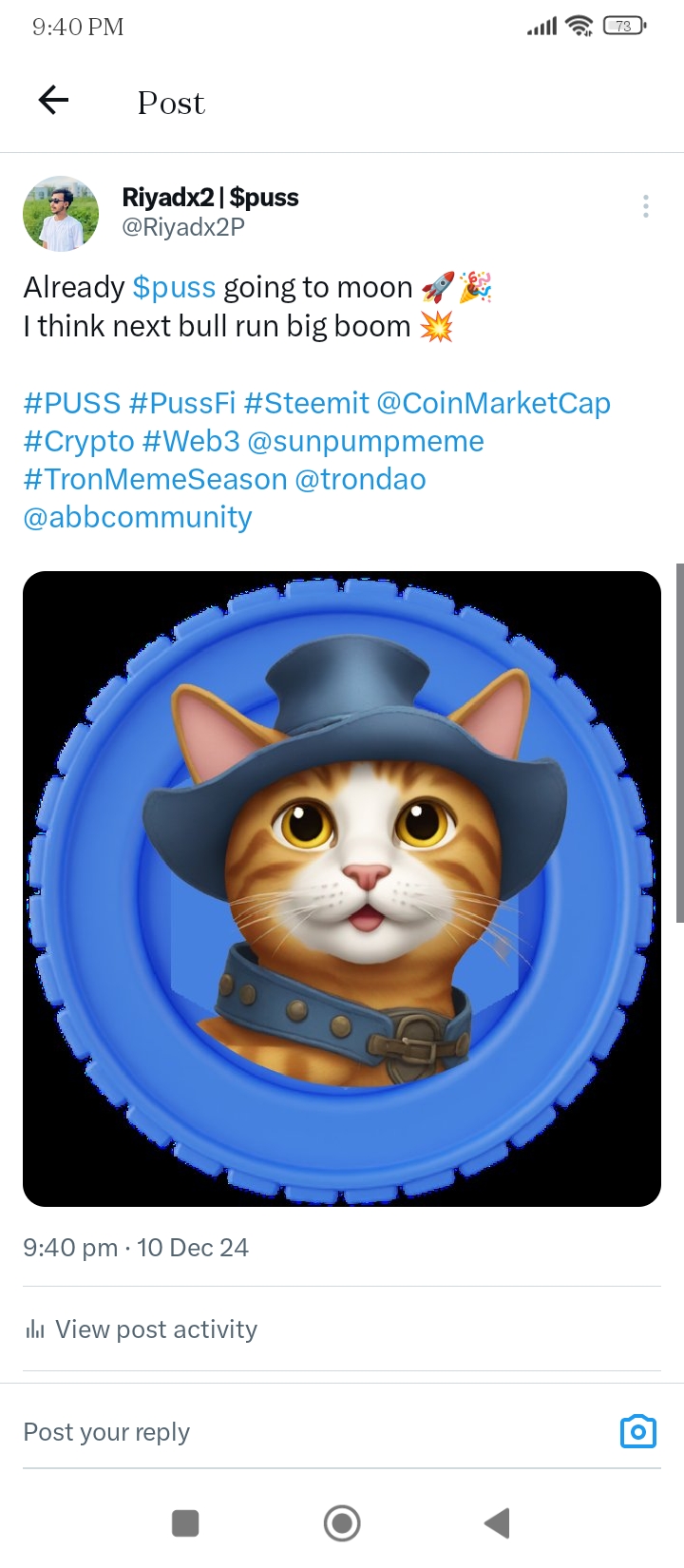Tap the Android recent apps square button
This screenshot has width=684, height=1568.
coord(185,1523)
